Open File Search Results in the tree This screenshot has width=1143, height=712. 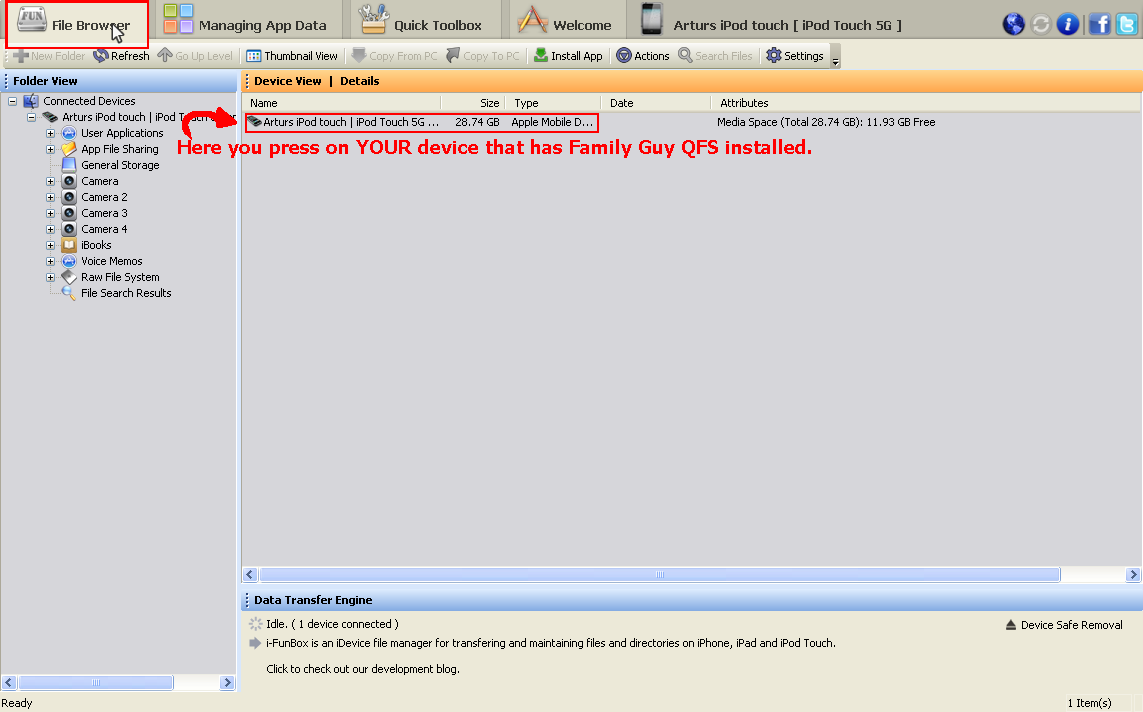pyautogui.click(x=126, y=294)
